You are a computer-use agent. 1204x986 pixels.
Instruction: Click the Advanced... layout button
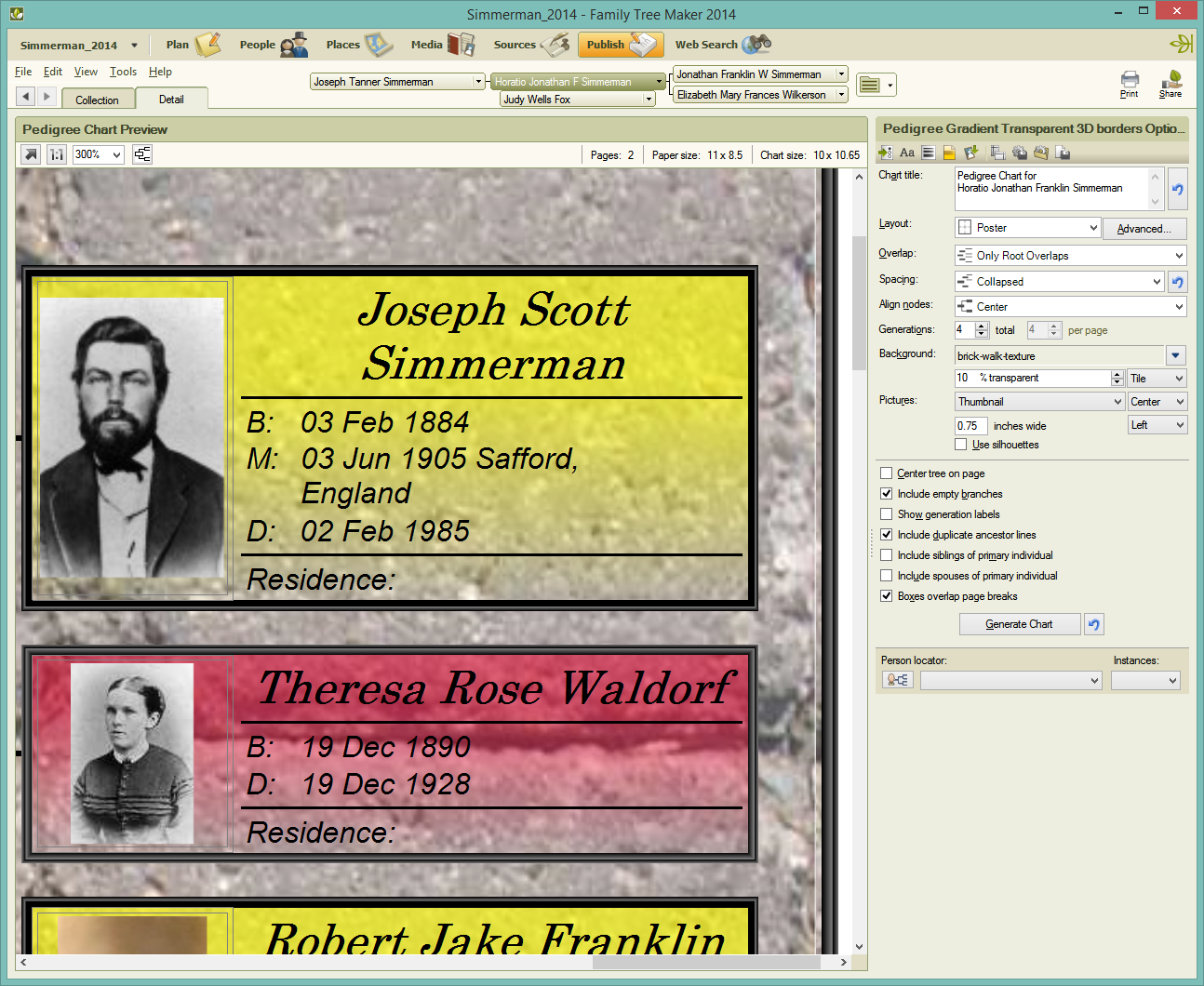1144,228
